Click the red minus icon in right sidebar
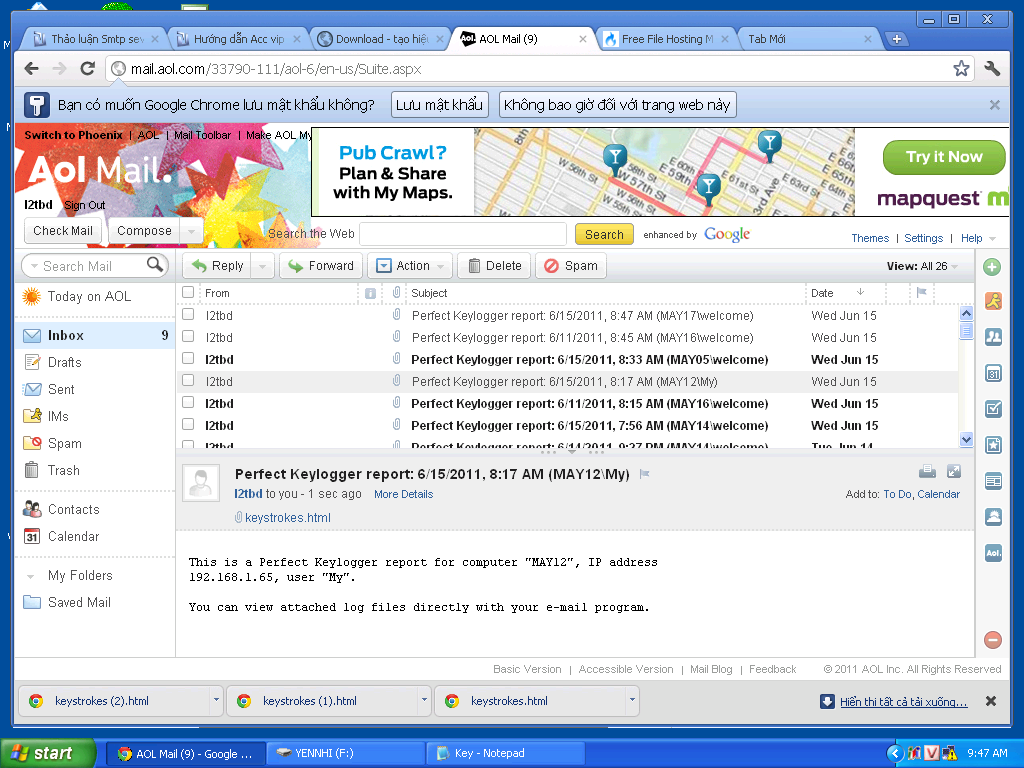The width and height of the screenshot is (1024, 768). pos(993,640)
